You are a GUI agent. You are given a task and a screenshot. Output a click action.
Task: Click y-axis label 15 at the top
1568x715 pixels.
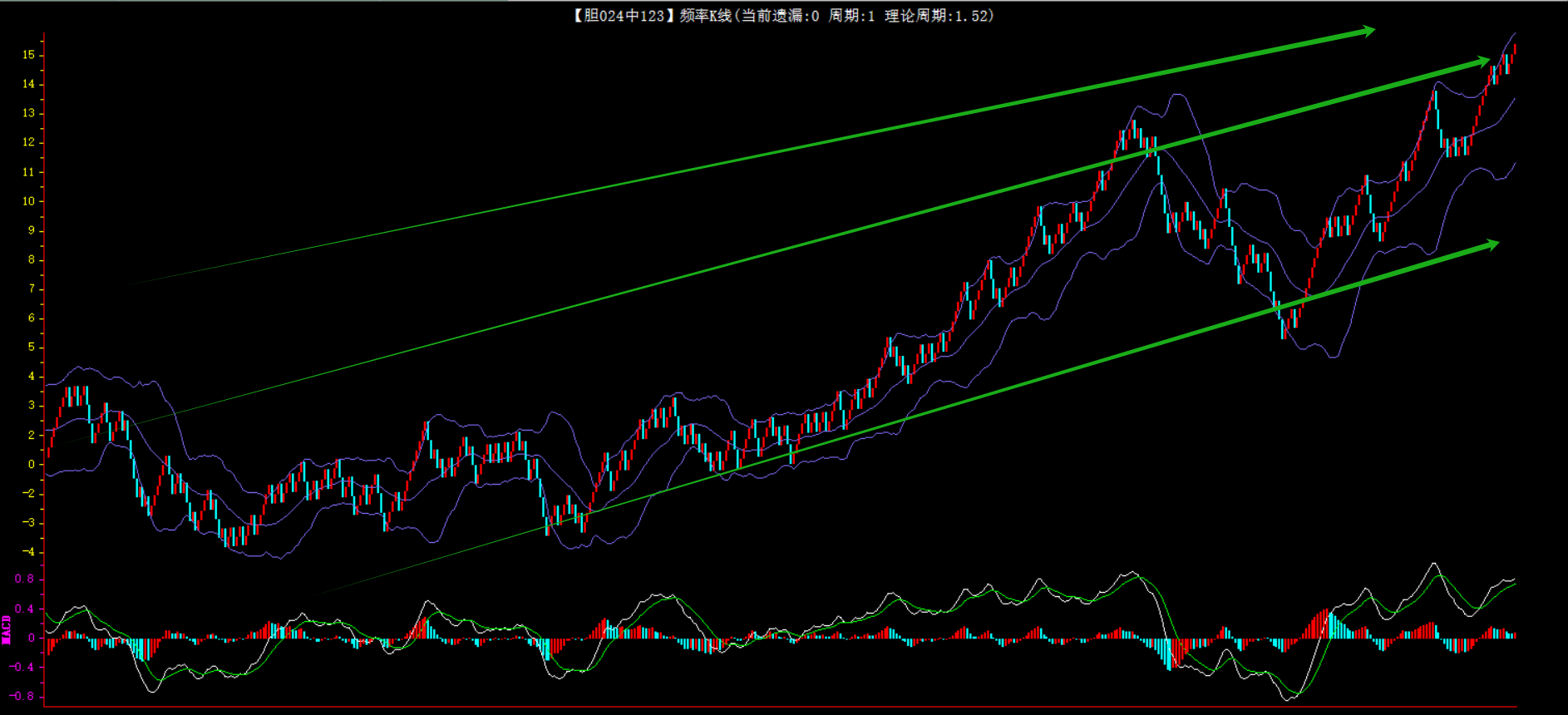(29, 55)
